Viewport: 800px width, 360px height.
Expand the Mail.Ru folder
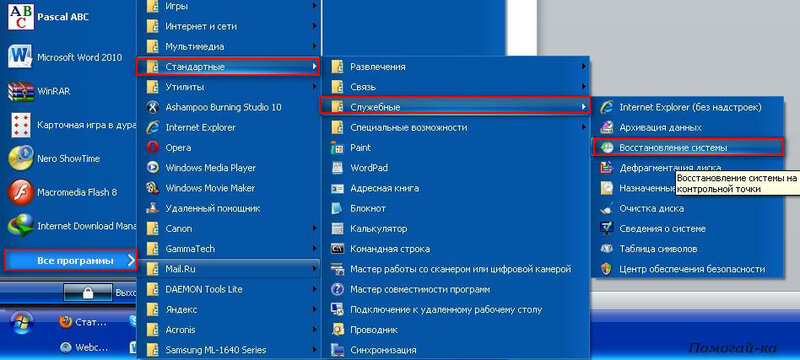pos(228,269)
